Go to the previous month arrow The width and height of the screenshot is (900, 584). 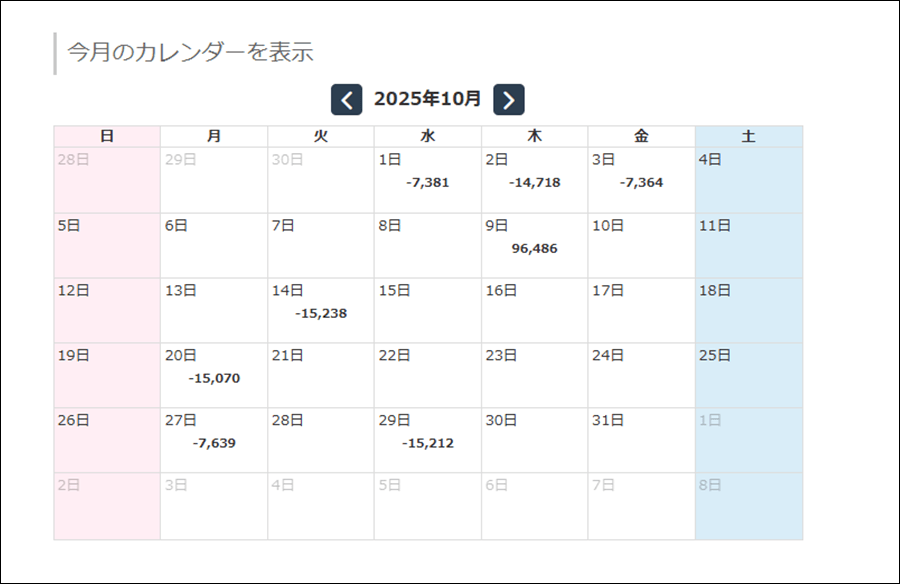[x=346, y=100]
